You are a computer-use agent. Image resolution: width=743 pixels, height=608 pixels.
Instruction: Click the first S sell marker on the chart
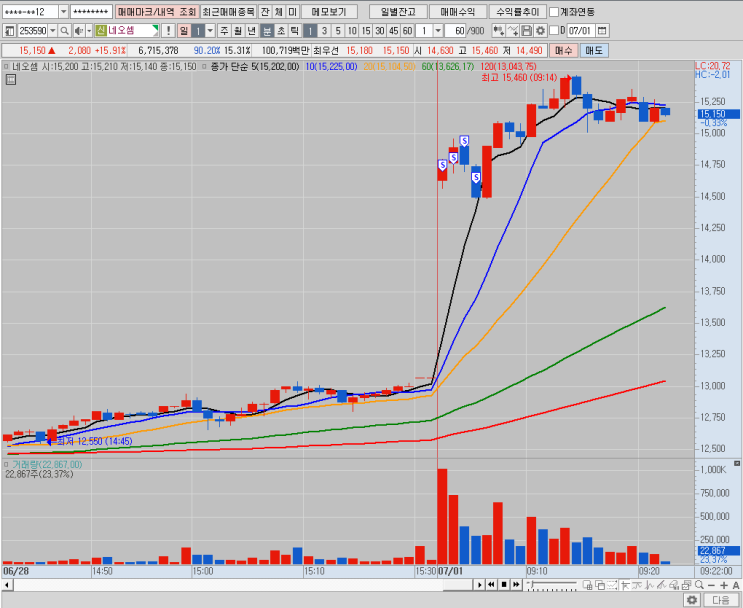442,165
